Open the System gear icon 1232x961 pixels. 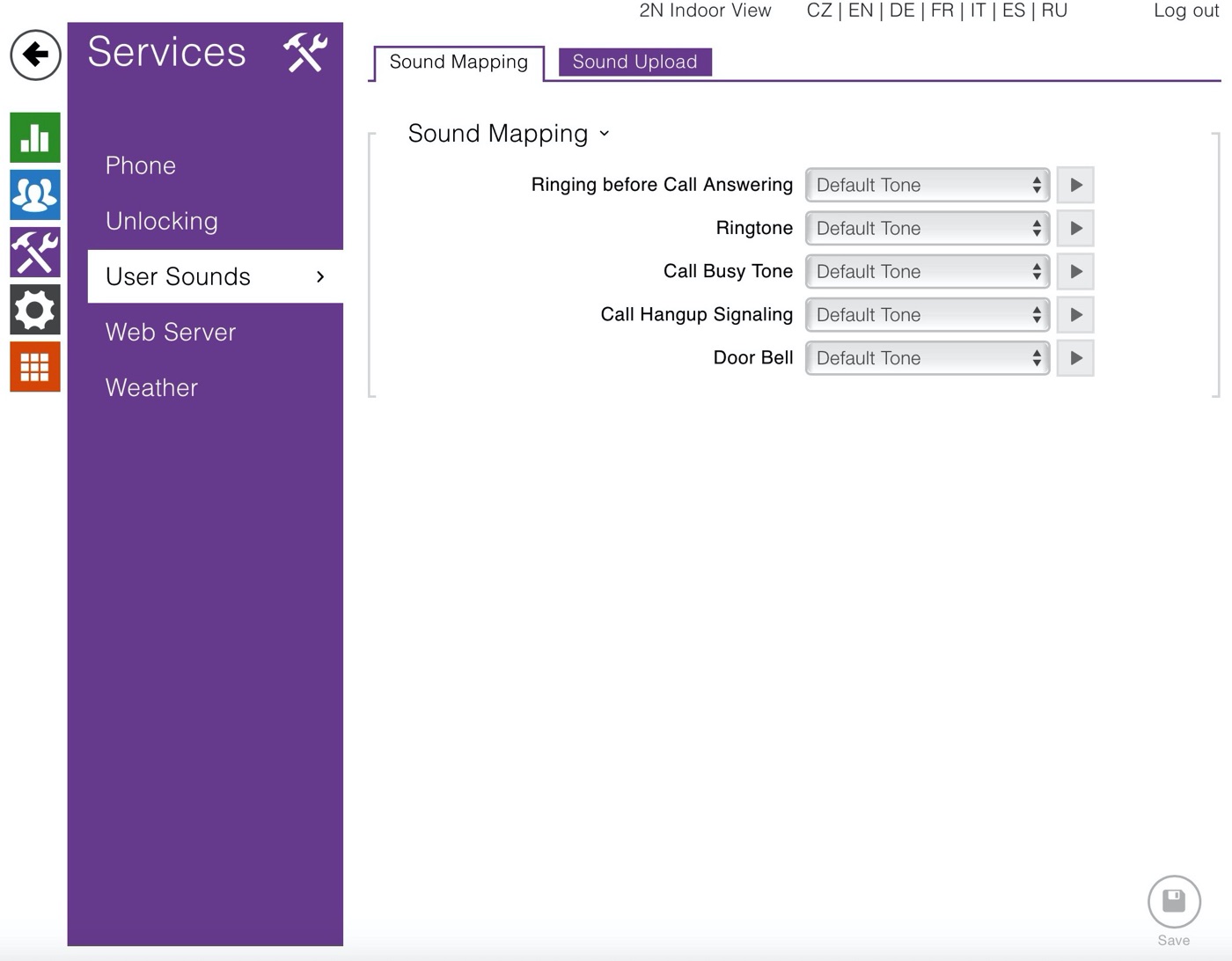(x=35, y=309)
